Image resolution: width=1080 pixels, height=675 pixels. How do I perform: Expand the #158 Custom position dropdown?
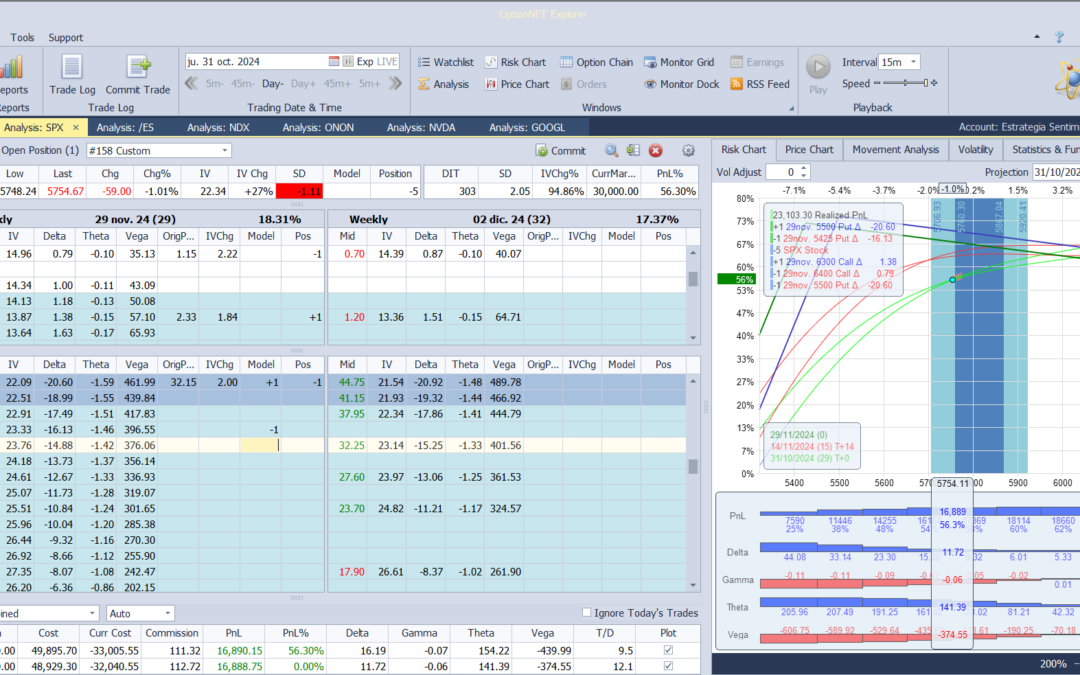click(225, 151)
